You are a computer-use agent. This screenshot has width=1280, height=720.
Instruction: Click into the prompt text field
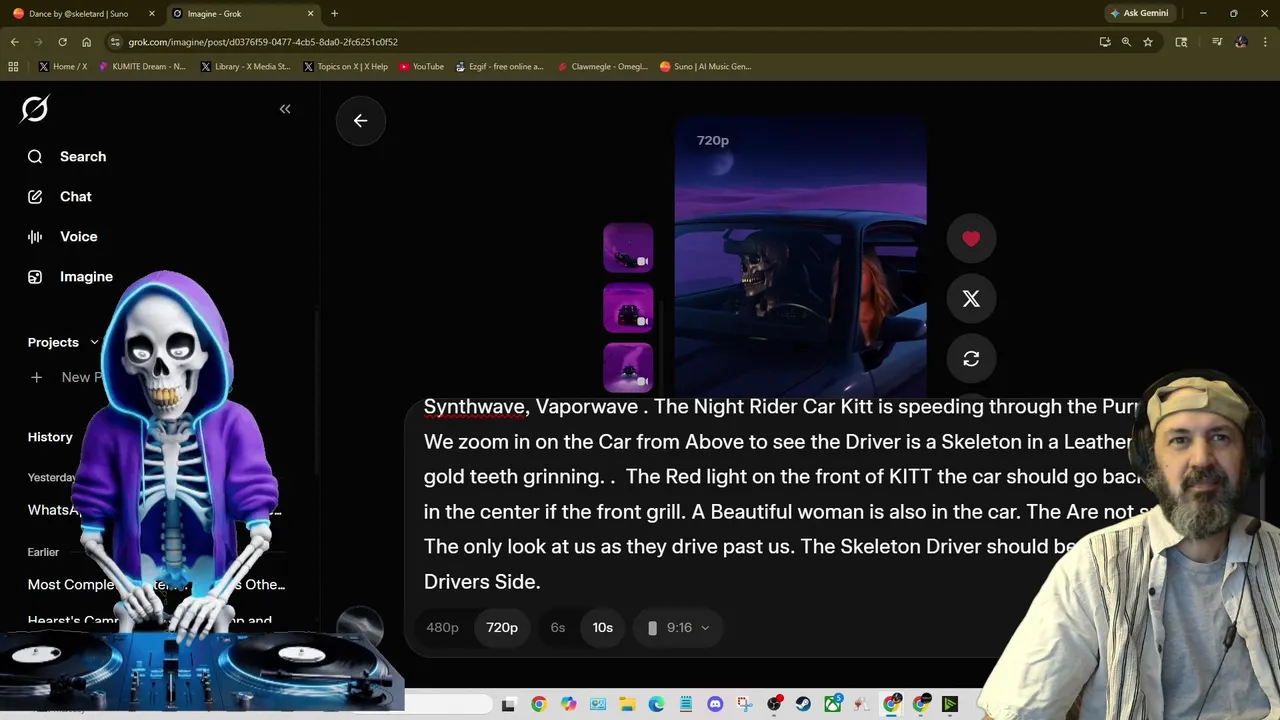(x=780, y=494)
